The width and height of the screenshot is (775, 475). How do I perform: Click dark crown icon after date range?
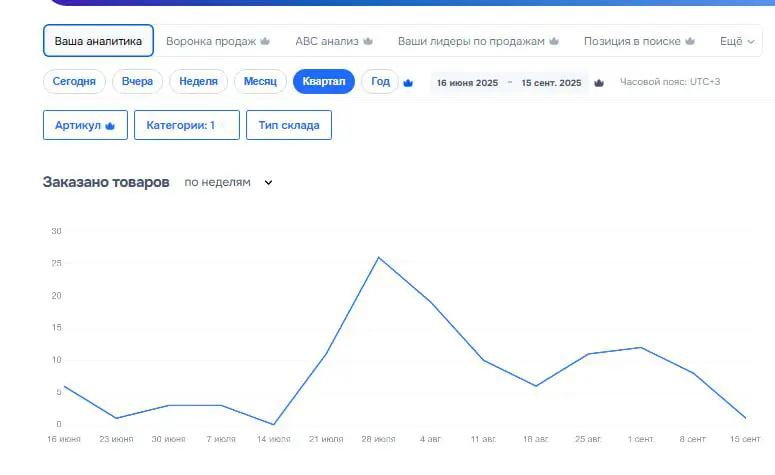tap(599, 83)
